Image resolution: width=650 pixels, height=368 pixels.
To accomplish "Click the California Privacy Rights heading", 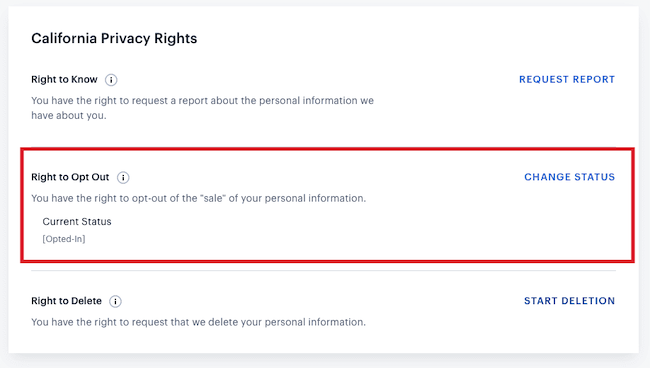I will (x=114, y=39).
